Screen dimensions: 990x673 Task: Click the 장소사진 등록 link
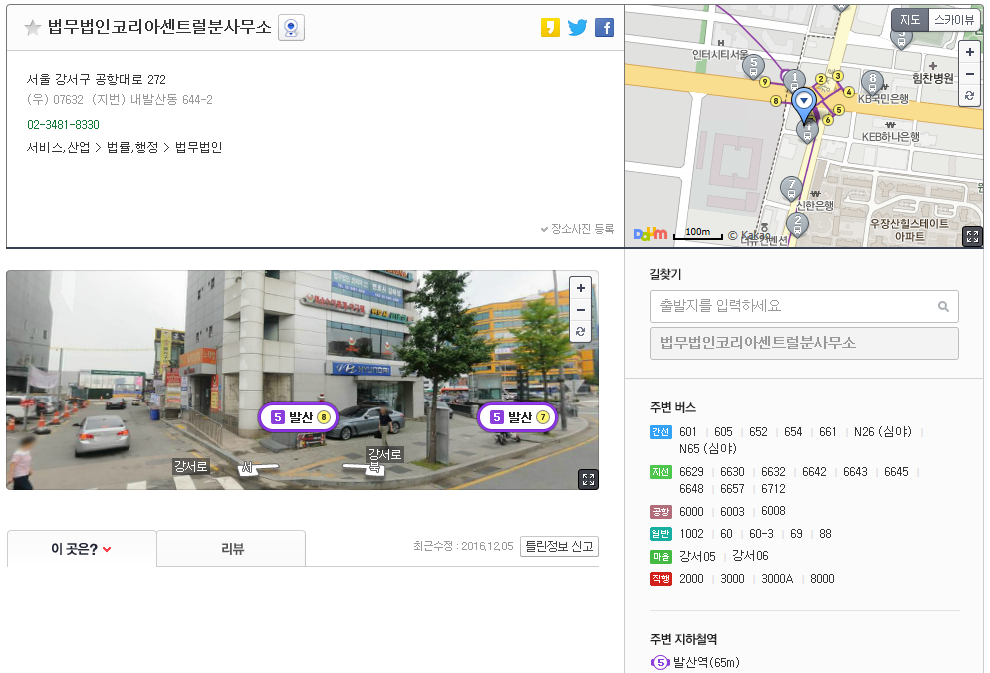(x=577, y=229)
